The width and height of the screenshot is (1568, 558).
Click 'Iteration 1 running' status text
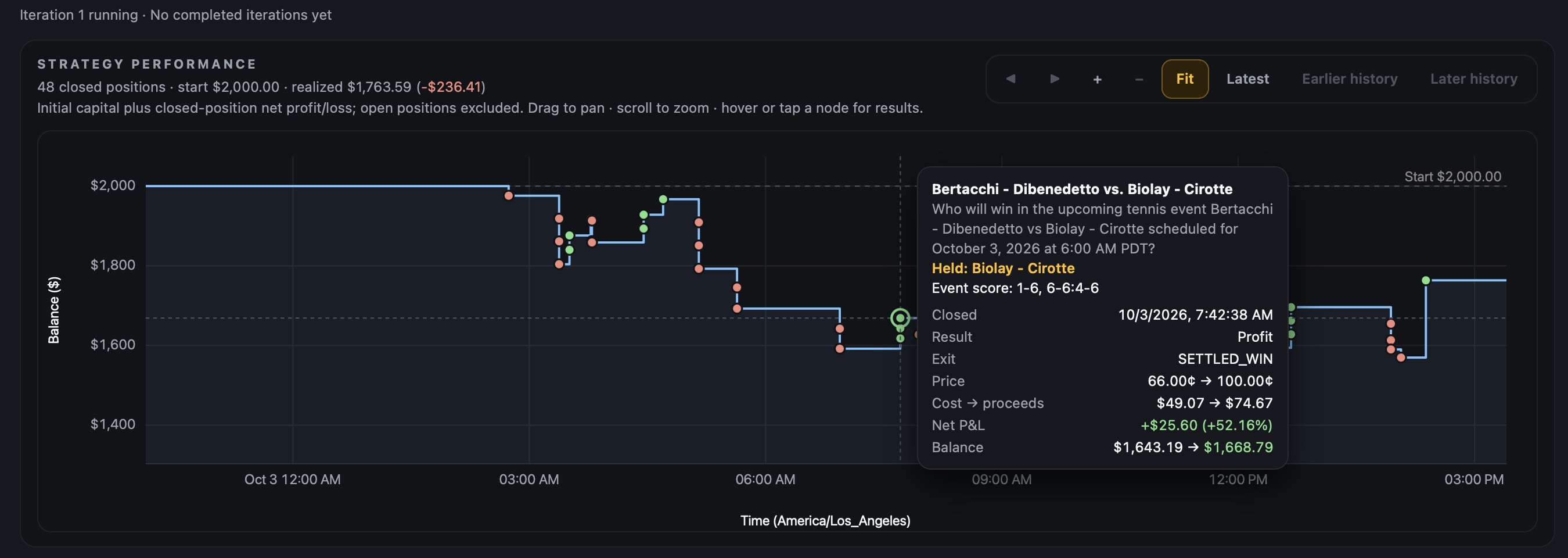(78, 15)
